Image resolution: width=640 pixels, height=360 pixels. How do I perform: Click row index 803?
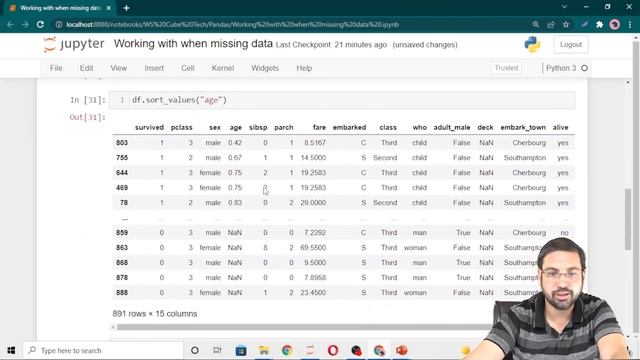pyautogui.click(x=122, y=143)
